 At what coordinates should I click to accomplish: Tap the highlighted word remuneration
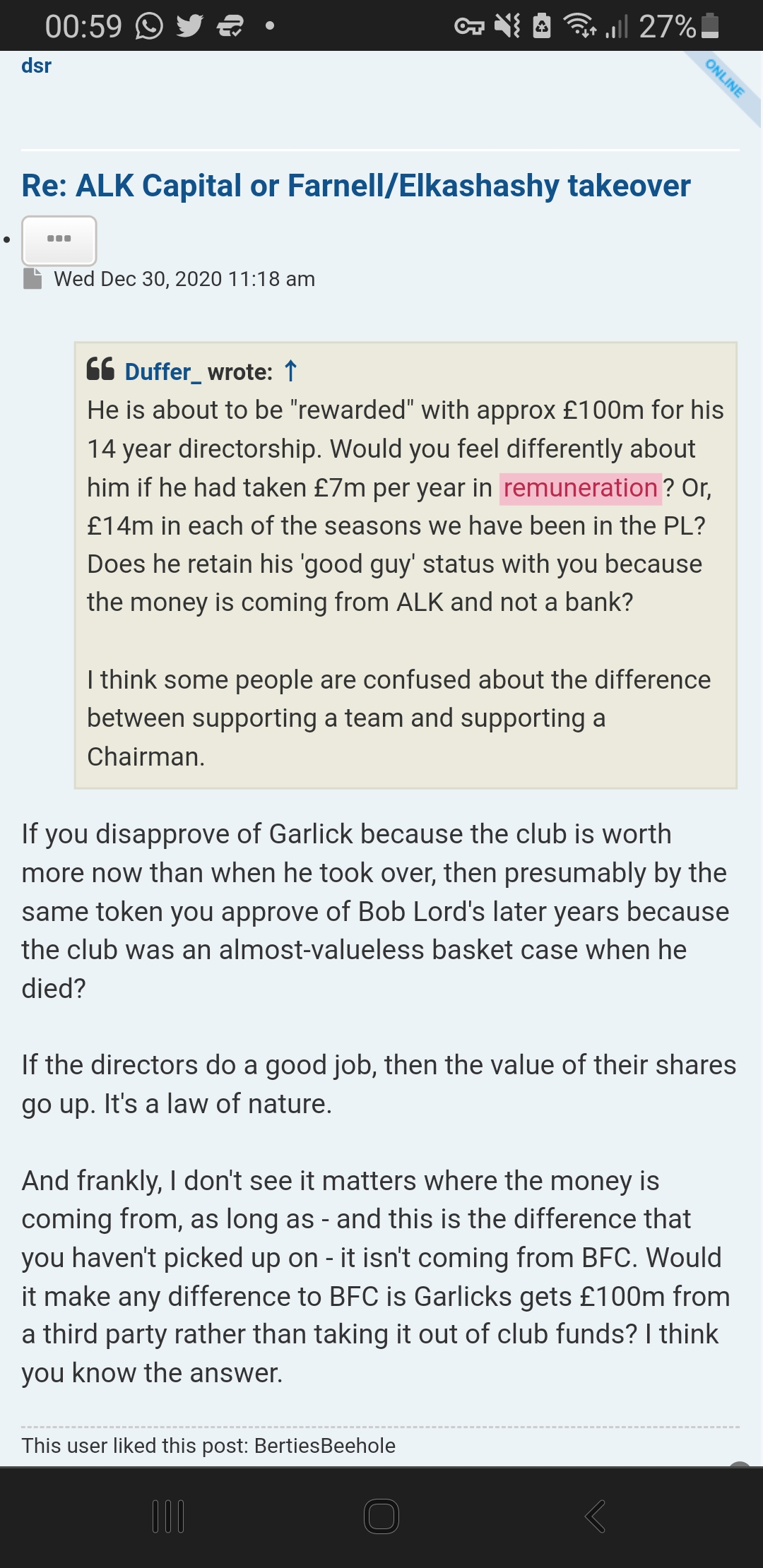coord(580,488)
